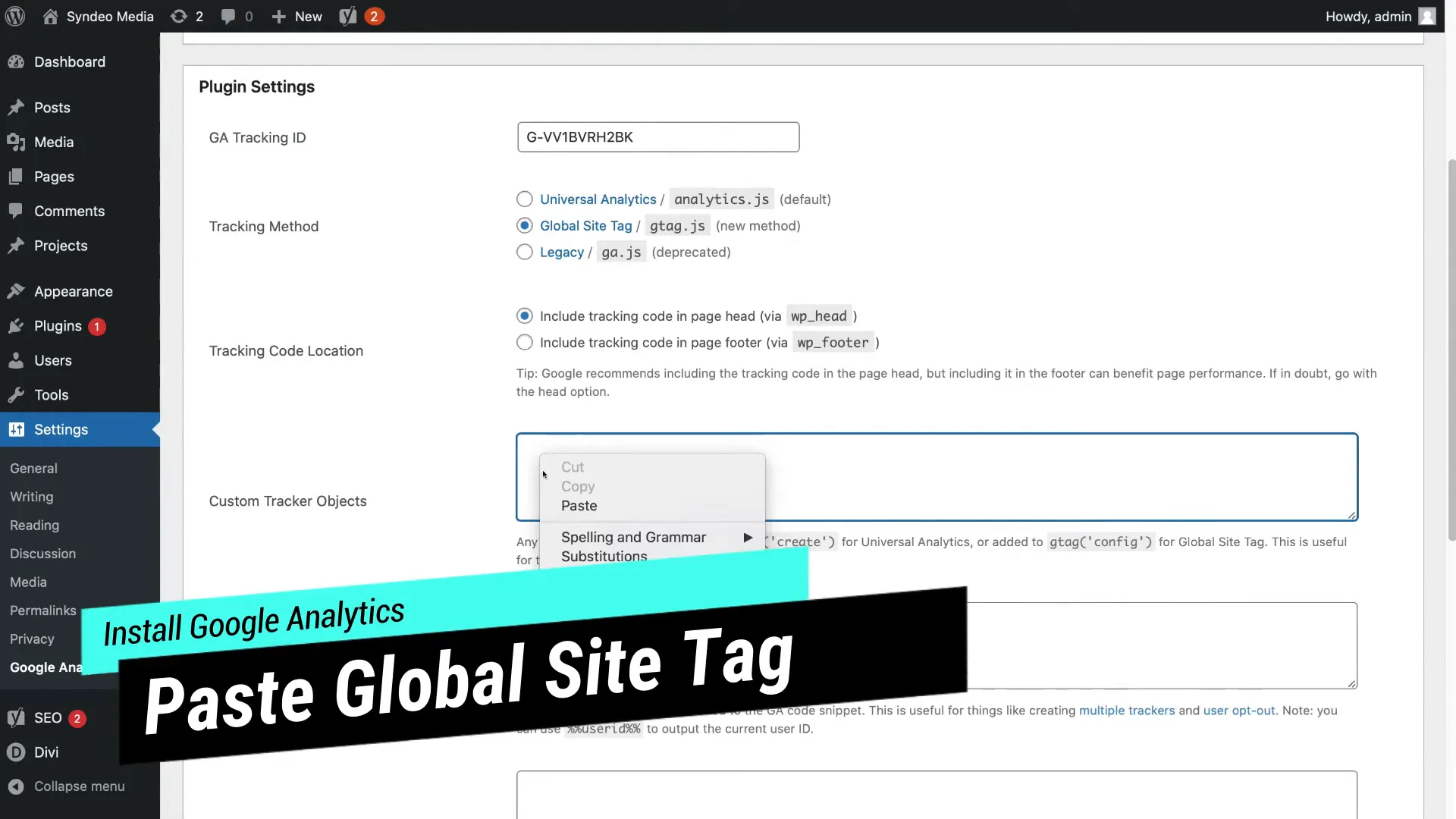Click the plus New icon
This screenshot has height=819, width=1456.
(x=278, y=16)
